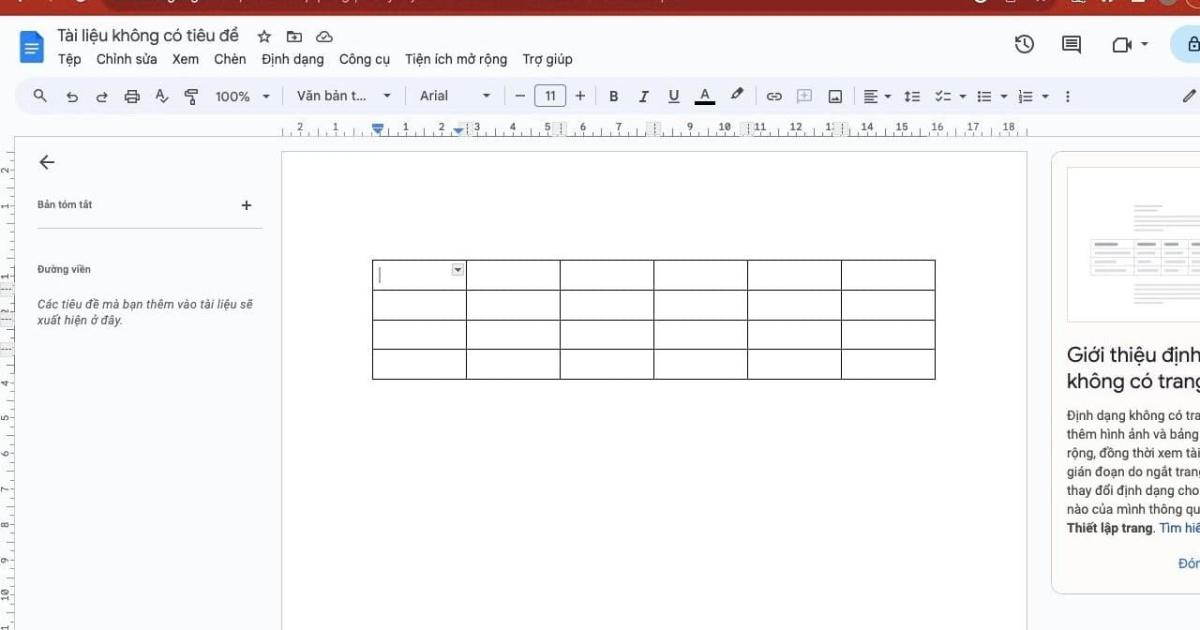Click the Undo icon
This screenshot has height=630, width=1200.
[70, 96]
